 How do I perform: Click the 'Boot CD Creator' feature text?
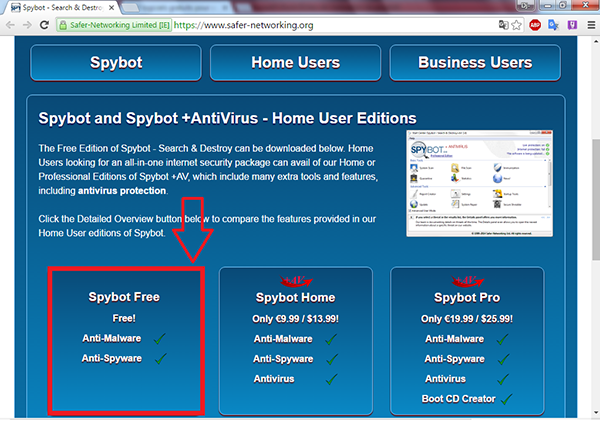[458, 399]
